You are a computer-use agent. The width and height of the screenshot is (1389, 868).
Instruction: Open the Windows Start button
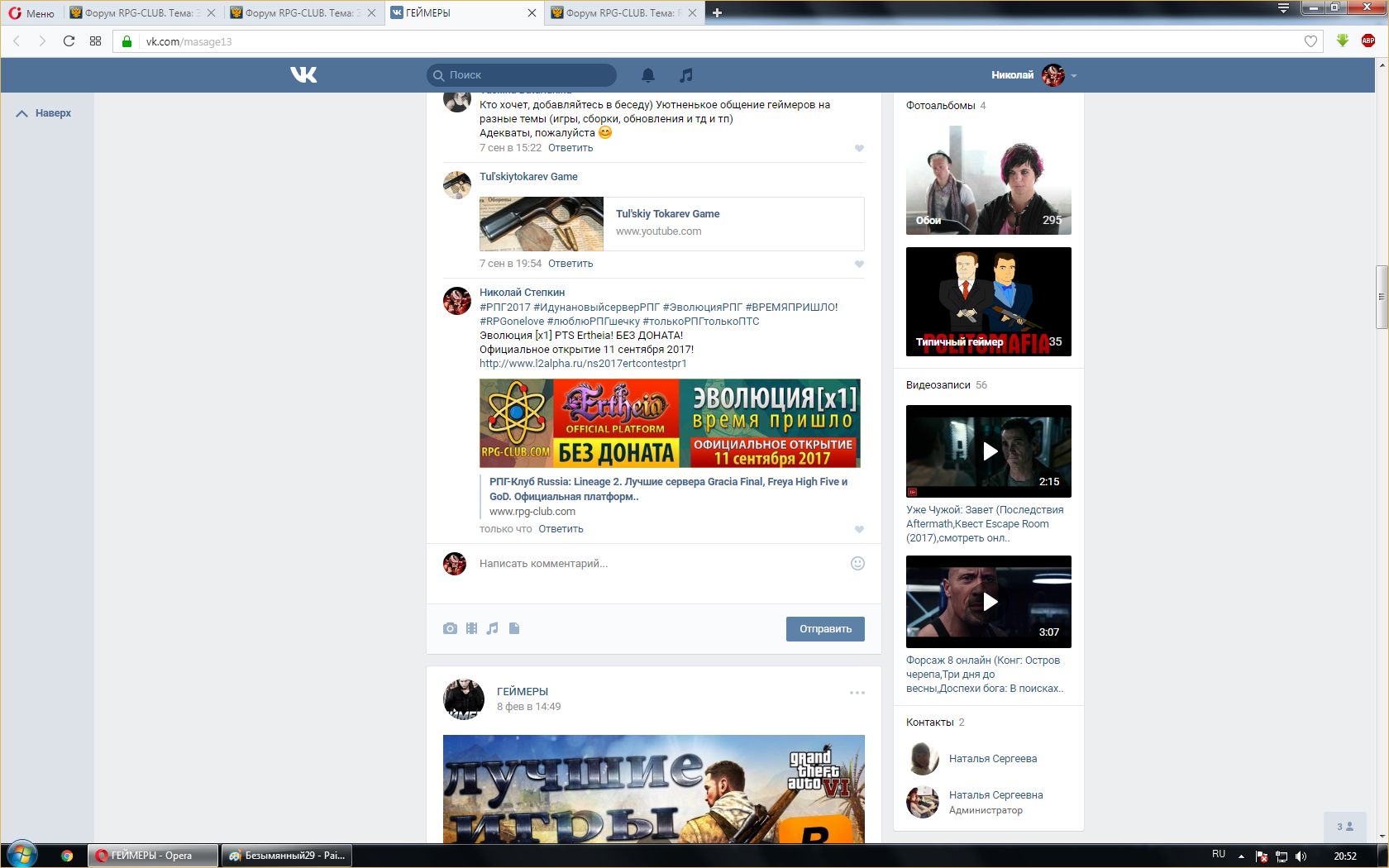(x=21, y=855)
